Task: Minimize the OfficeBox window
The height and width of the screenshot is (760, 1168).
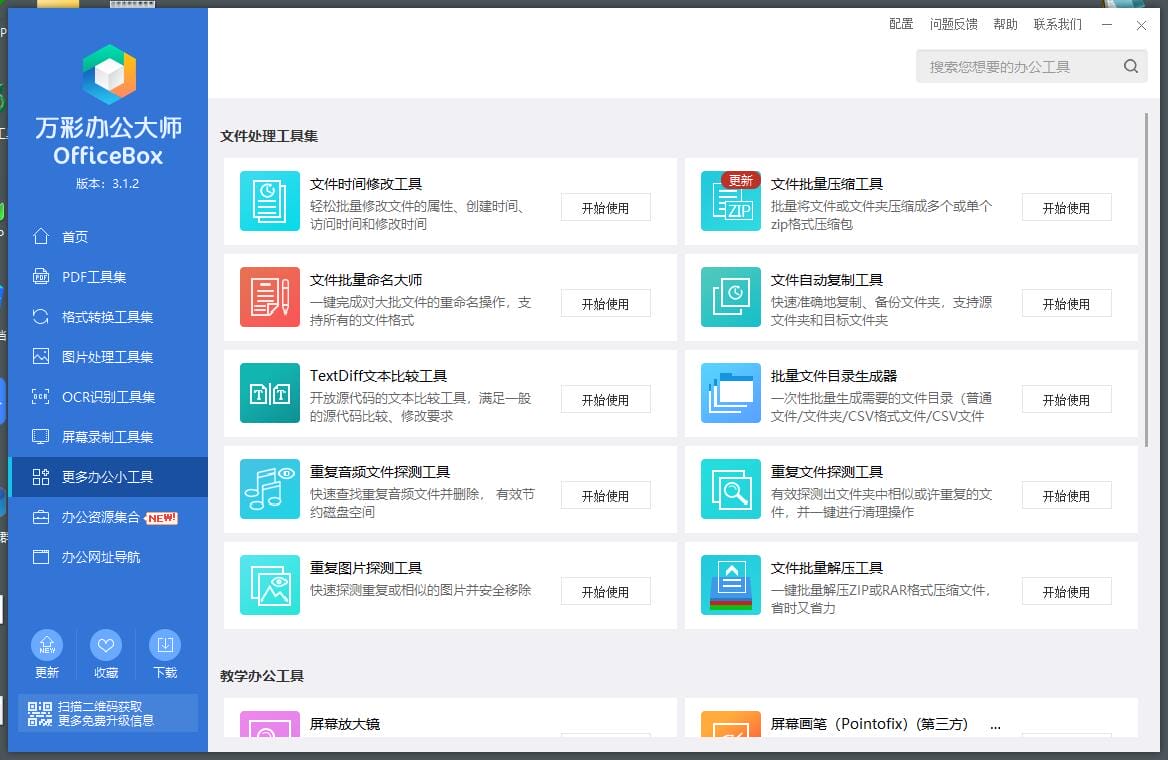Action: coord(1107,25)
